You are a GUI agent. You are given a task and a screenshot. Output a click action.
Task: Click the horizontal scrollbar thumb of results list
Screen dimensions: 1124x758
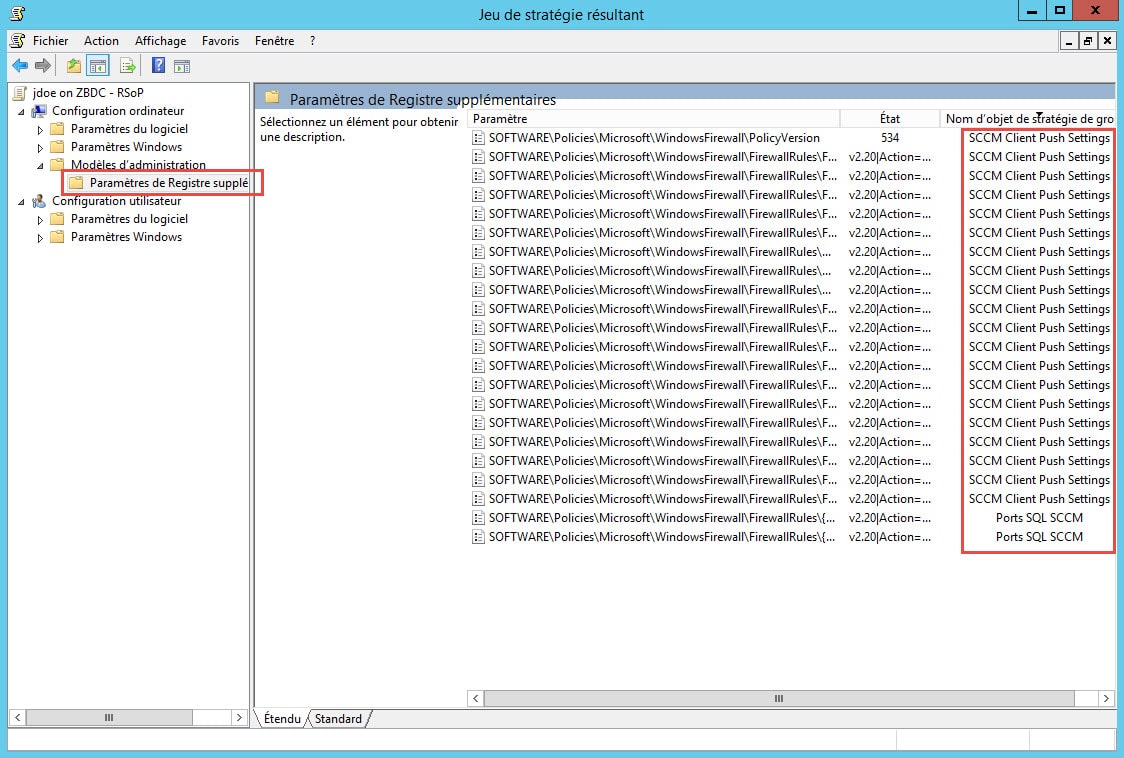coord(779,698)
